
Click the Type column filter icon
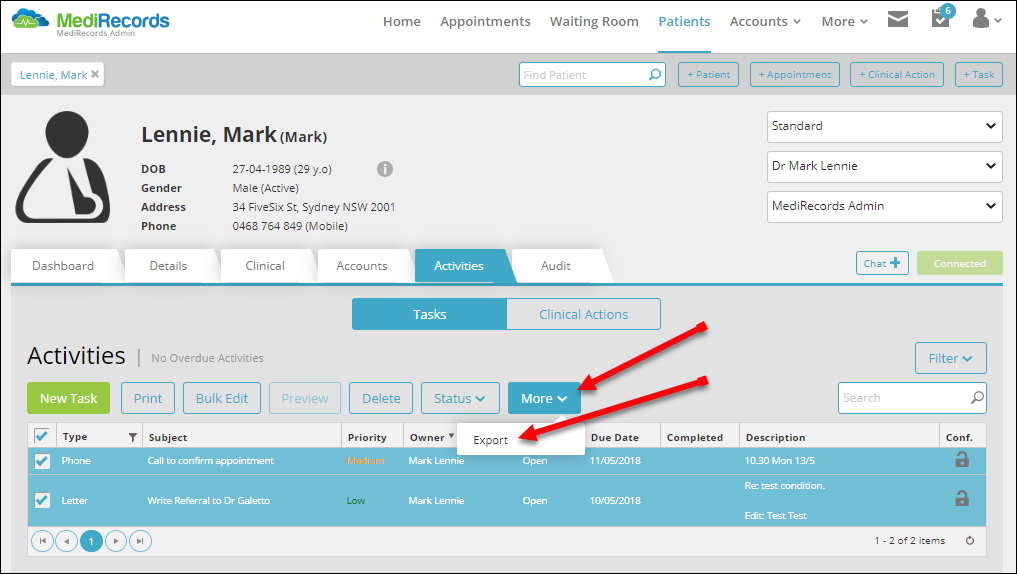[x=132, y=437]
